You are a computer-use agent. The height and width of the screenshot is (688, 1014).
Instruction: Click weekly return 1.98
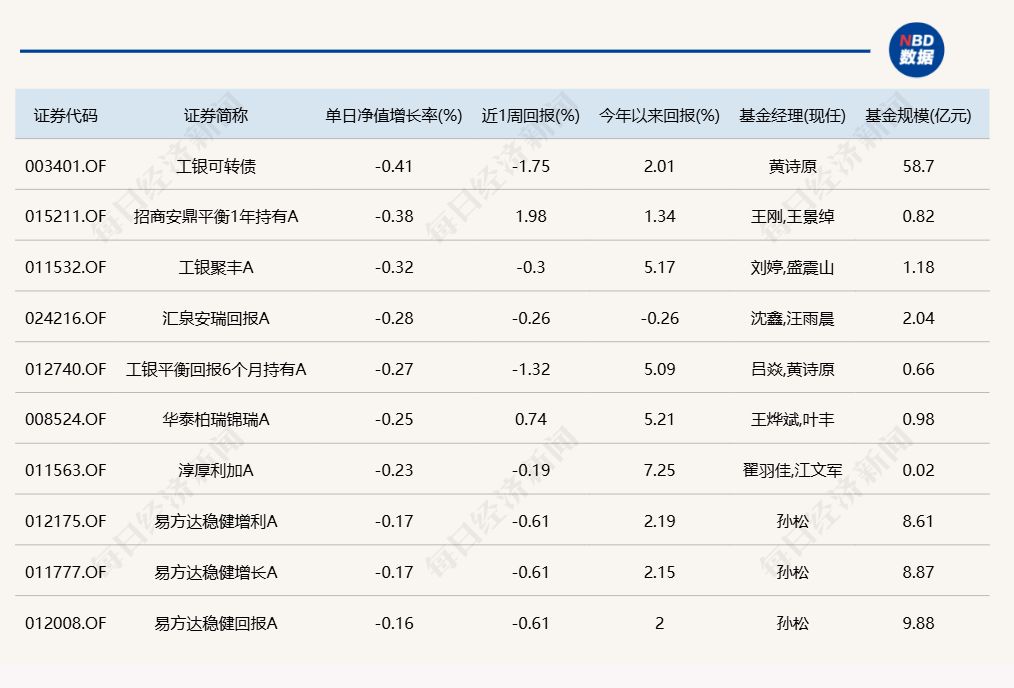531,217
